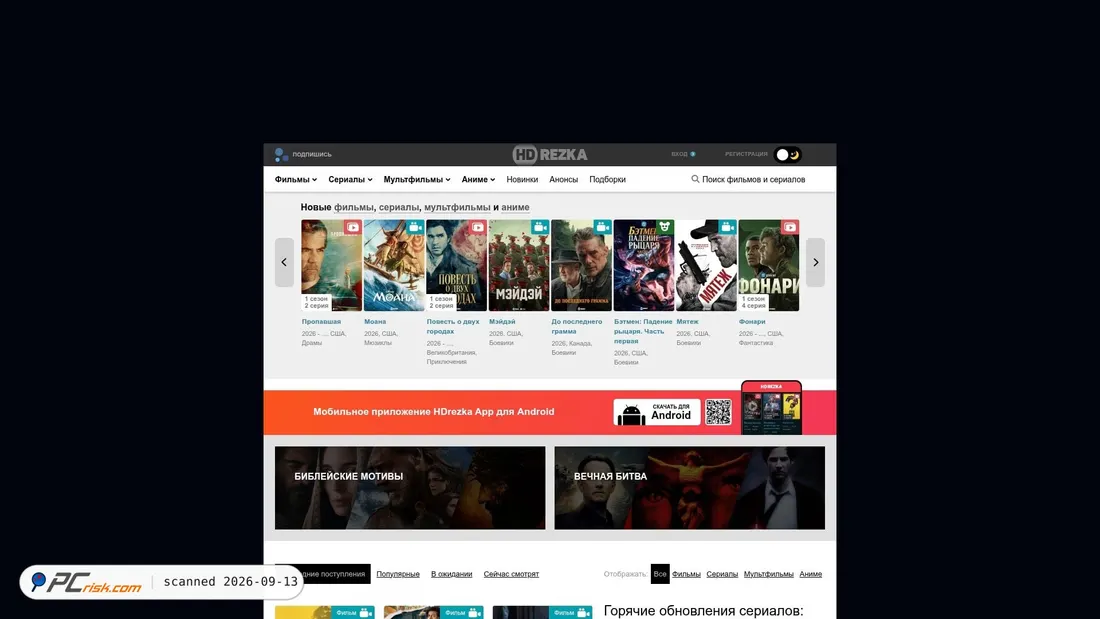This screenshot has height=619, width=1100.
Task: Click the subscribe people icon
Action: [281, 154]
